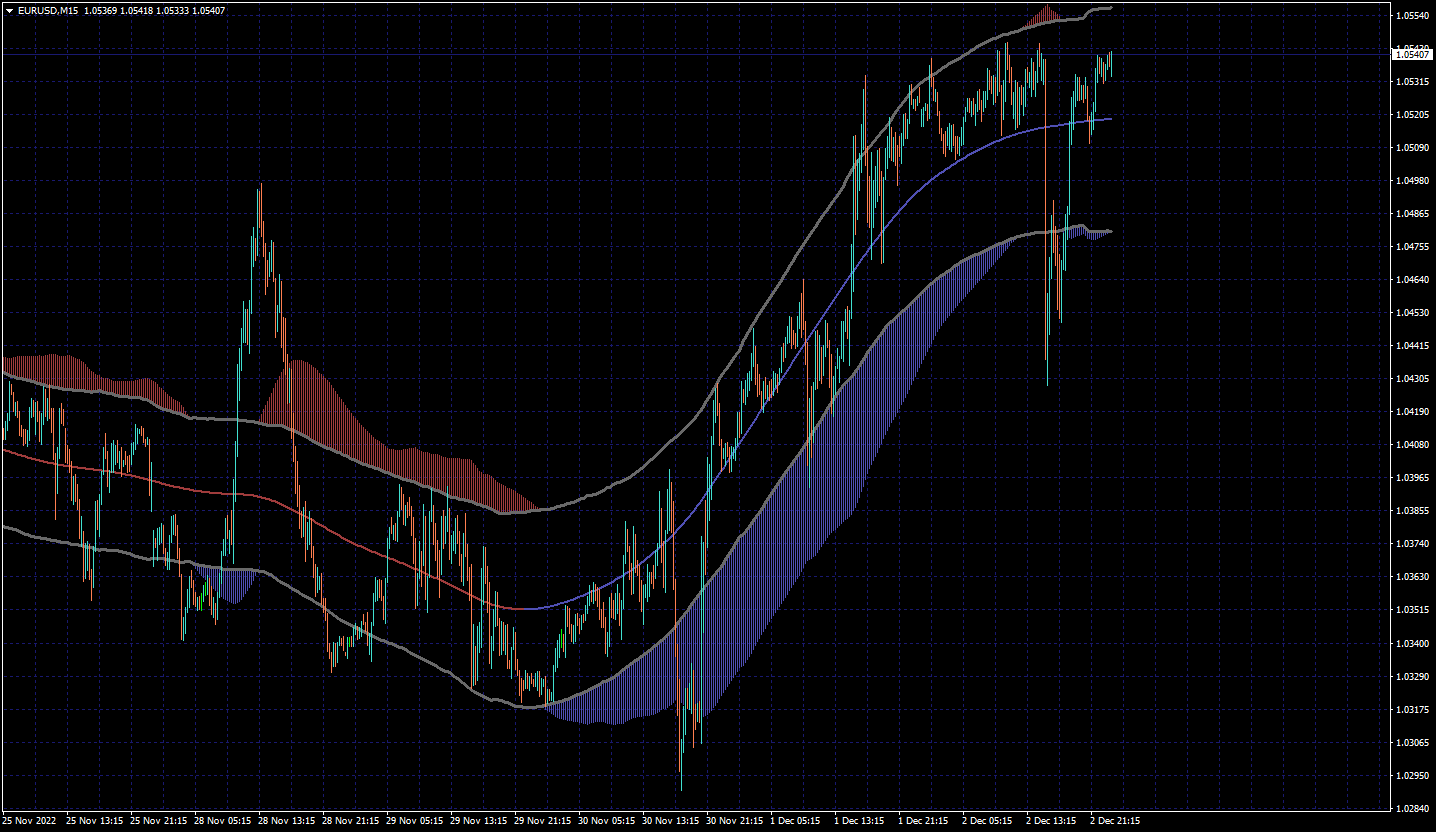The image size is (1436, 832).
Task: Click the 1.03740 price scale label
Action: [1412, 544]
